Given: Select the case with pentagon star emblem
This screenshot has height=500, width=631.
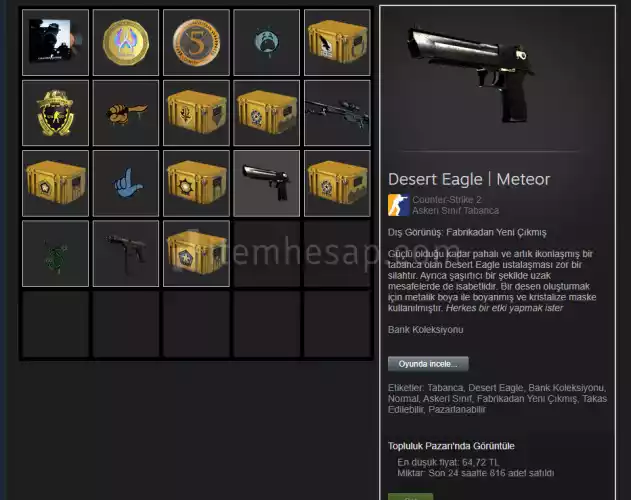Looking at the screenshot, I should [x=196, y=254].
